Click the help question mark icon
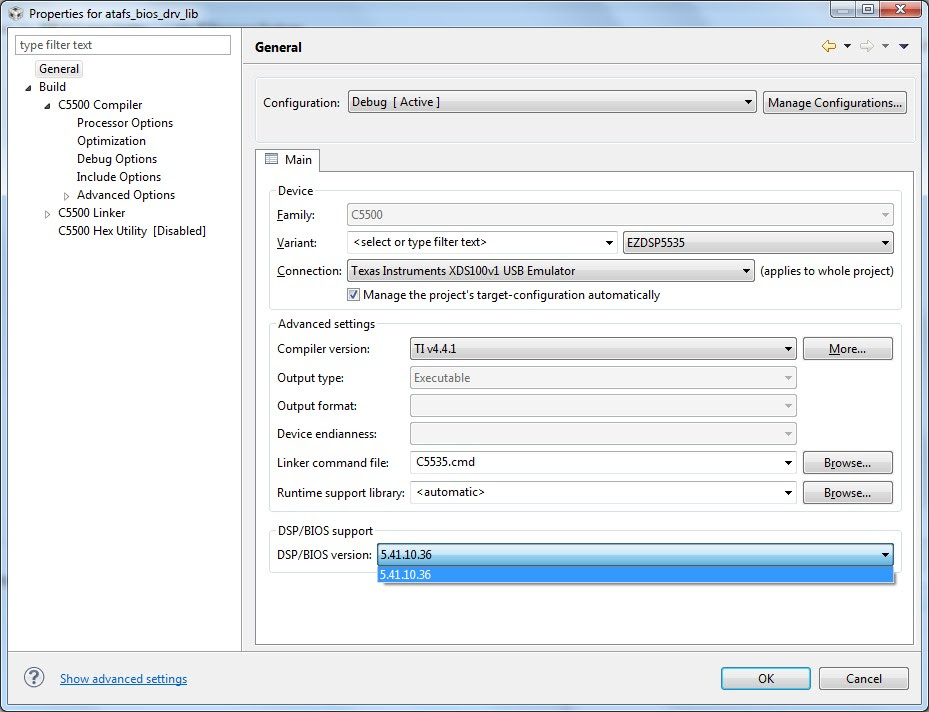The width and height of the screenshot is (929, 712). [34, 678]
